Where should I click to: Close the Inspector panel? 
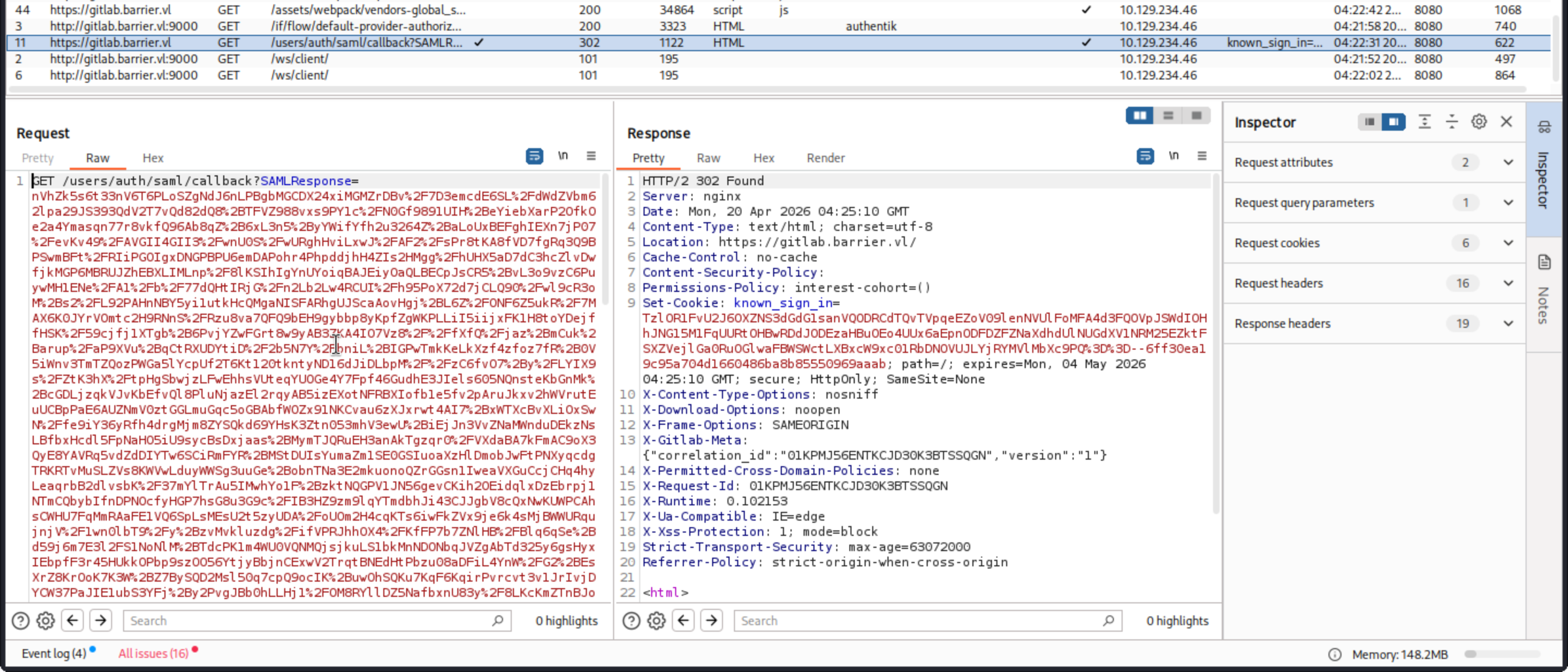click(1506, 122)
